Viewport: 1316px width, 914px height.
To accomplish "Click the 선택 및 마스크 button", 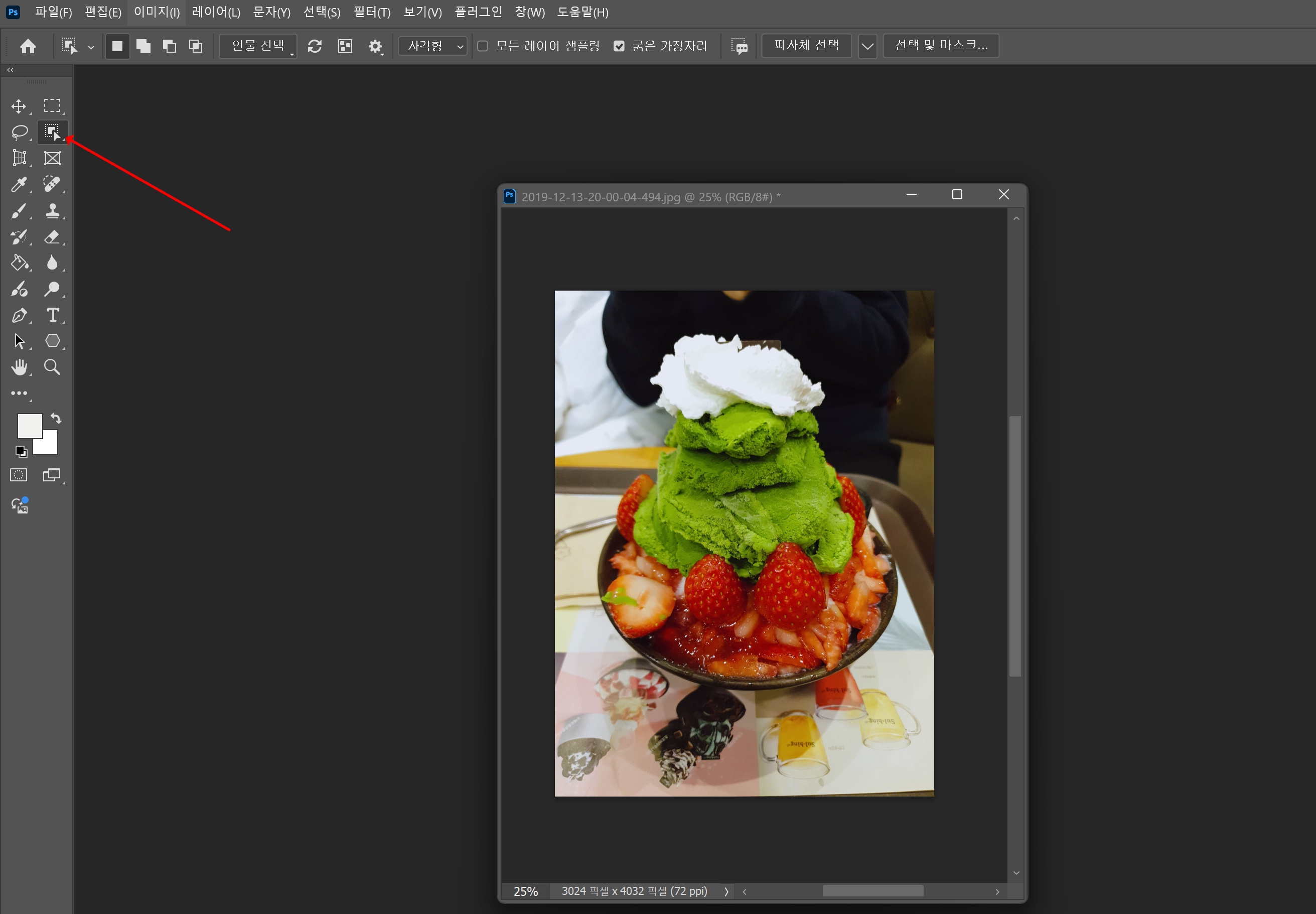I will coord(941,45).
